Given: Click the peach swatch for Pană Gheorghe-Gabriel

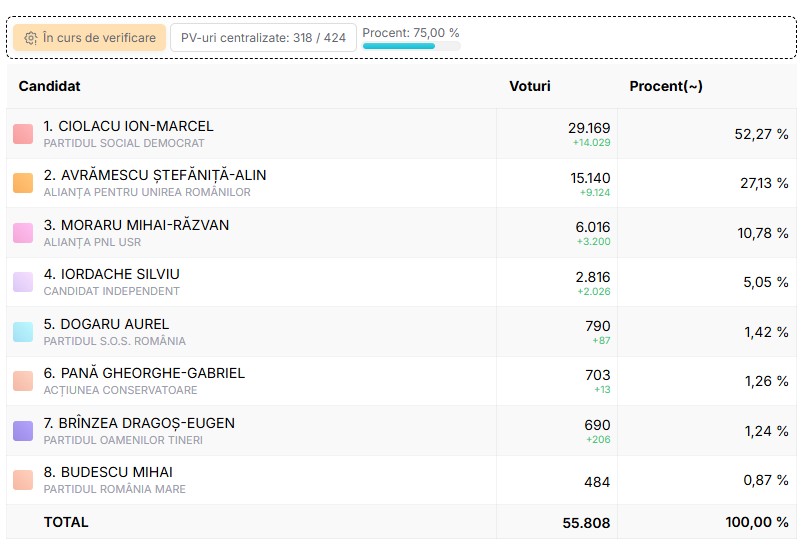Looking at the screenshot, I should click(x=23, y=381).
